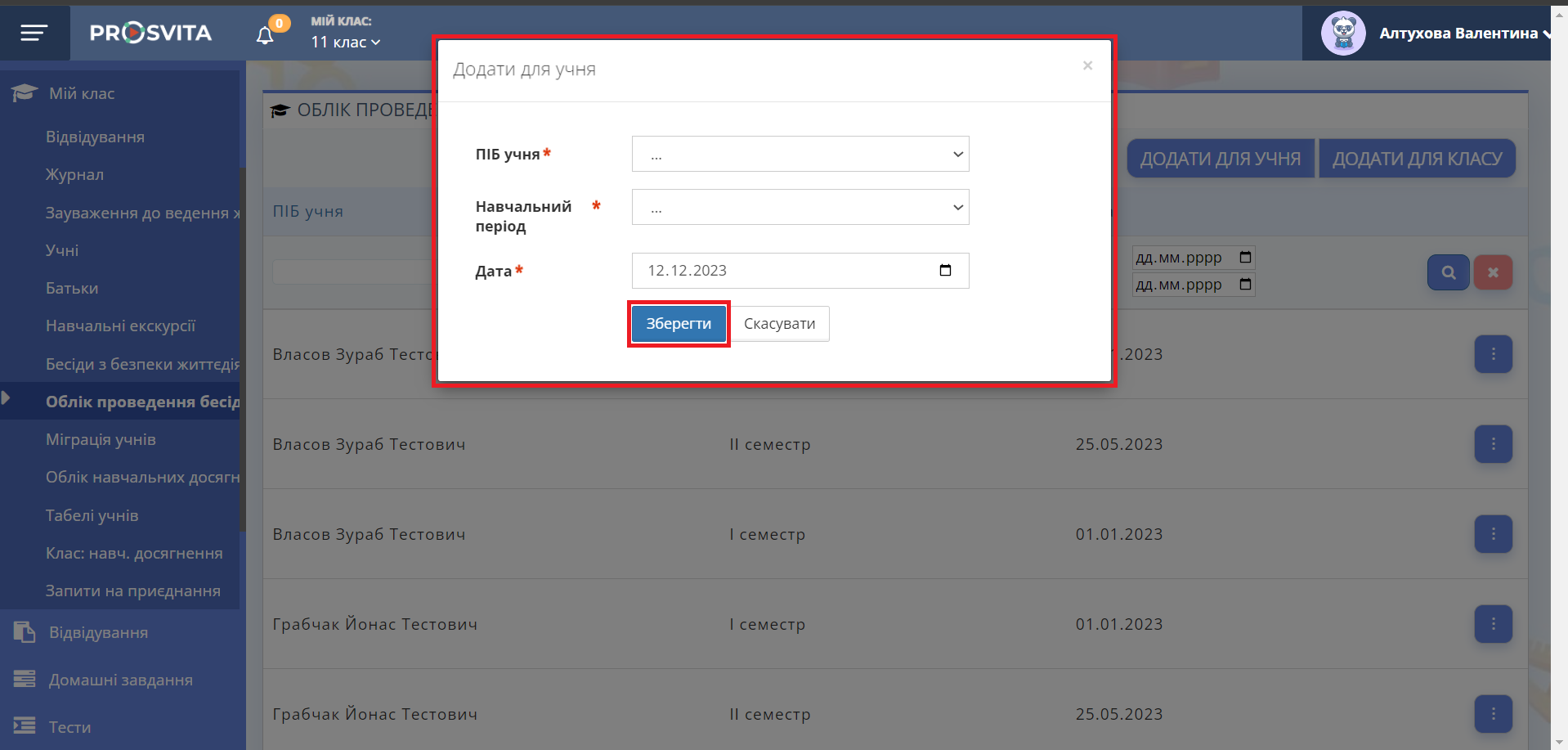
Task: Expand the ПІБ учня dropdown
Action: 800,154
